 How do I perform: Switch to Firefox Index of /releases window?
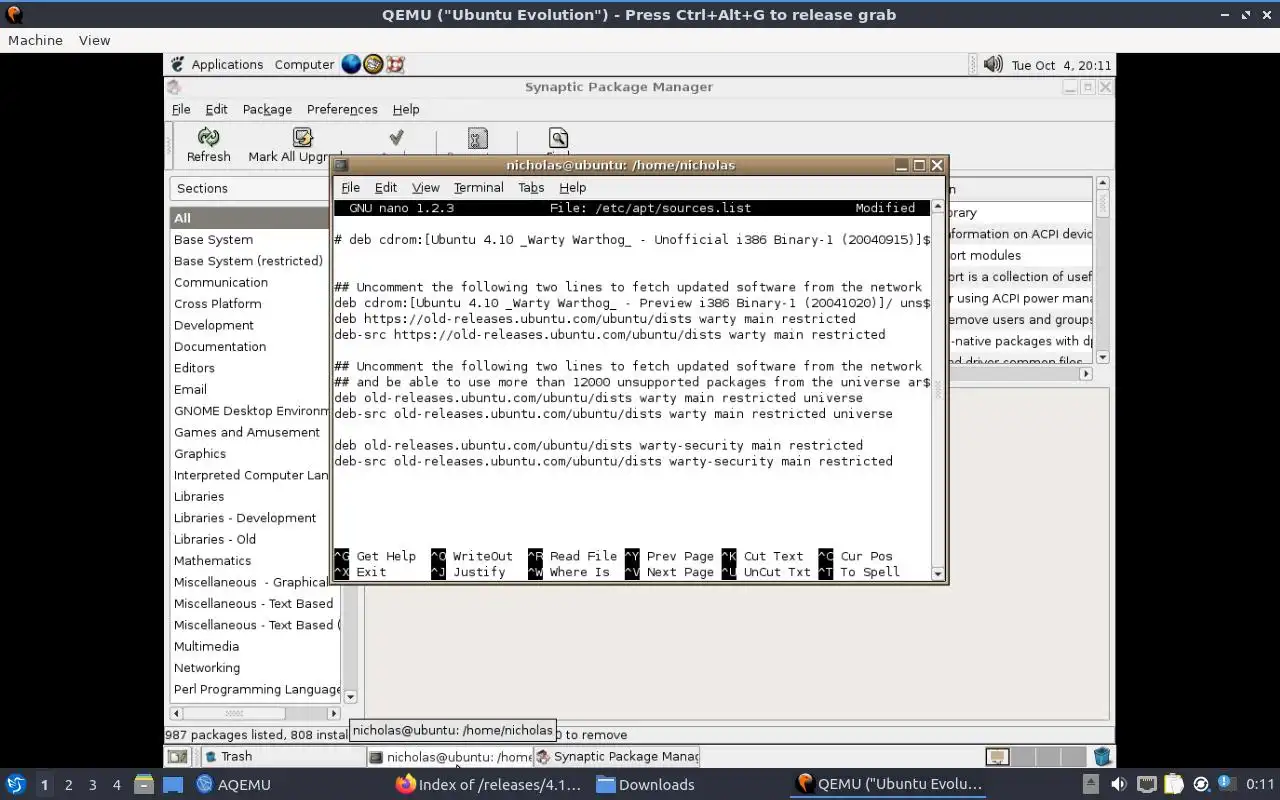pos(488,784)
